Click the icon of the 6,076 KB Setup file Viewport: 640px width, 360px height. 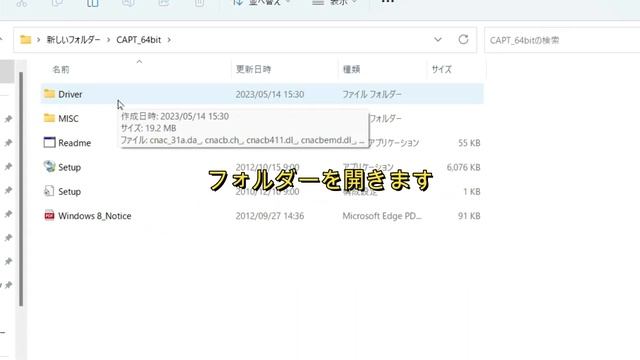[49, 167]
